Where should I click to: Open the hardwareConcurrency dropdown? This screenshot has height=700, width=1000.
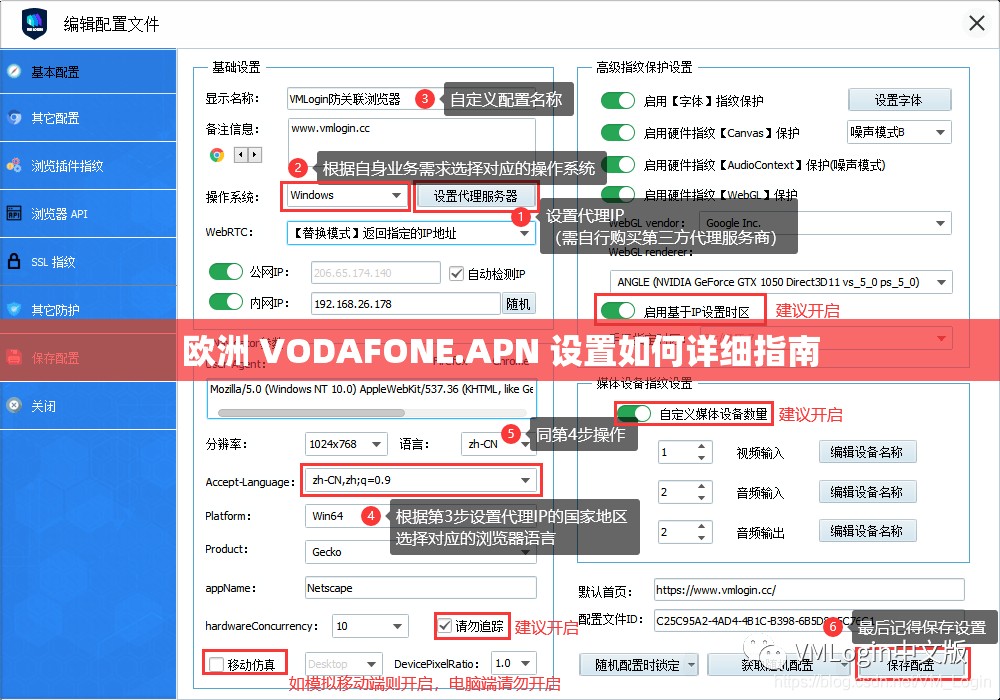(x=370, y=626)
